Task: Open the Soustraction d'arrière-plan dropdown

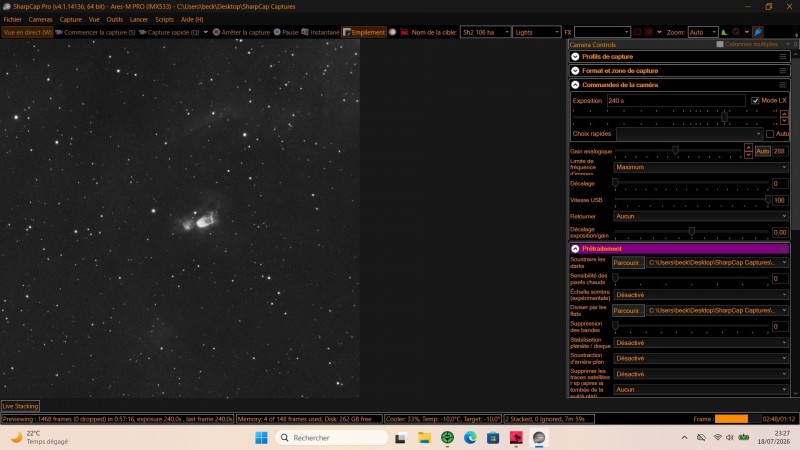Action: (701, 359)
